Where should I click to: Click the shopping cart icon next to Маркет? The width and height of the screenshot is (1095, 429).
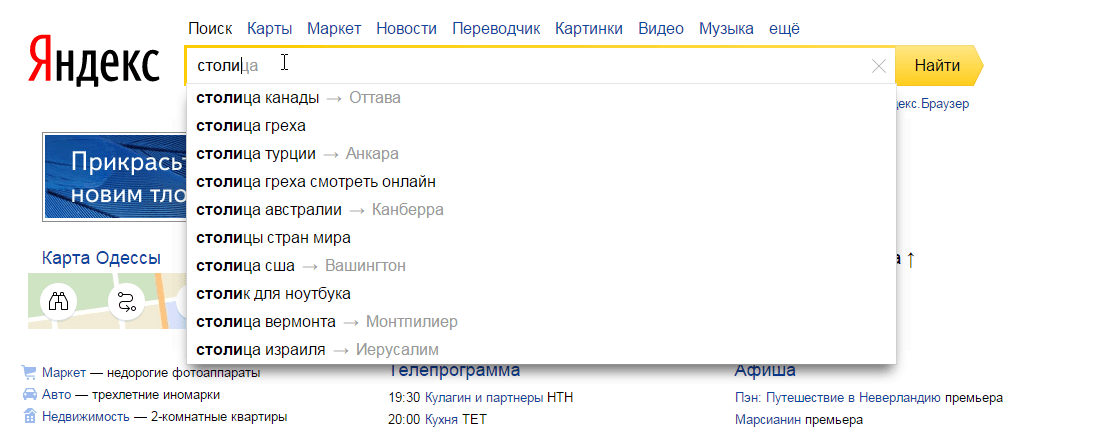coord(29,372)
